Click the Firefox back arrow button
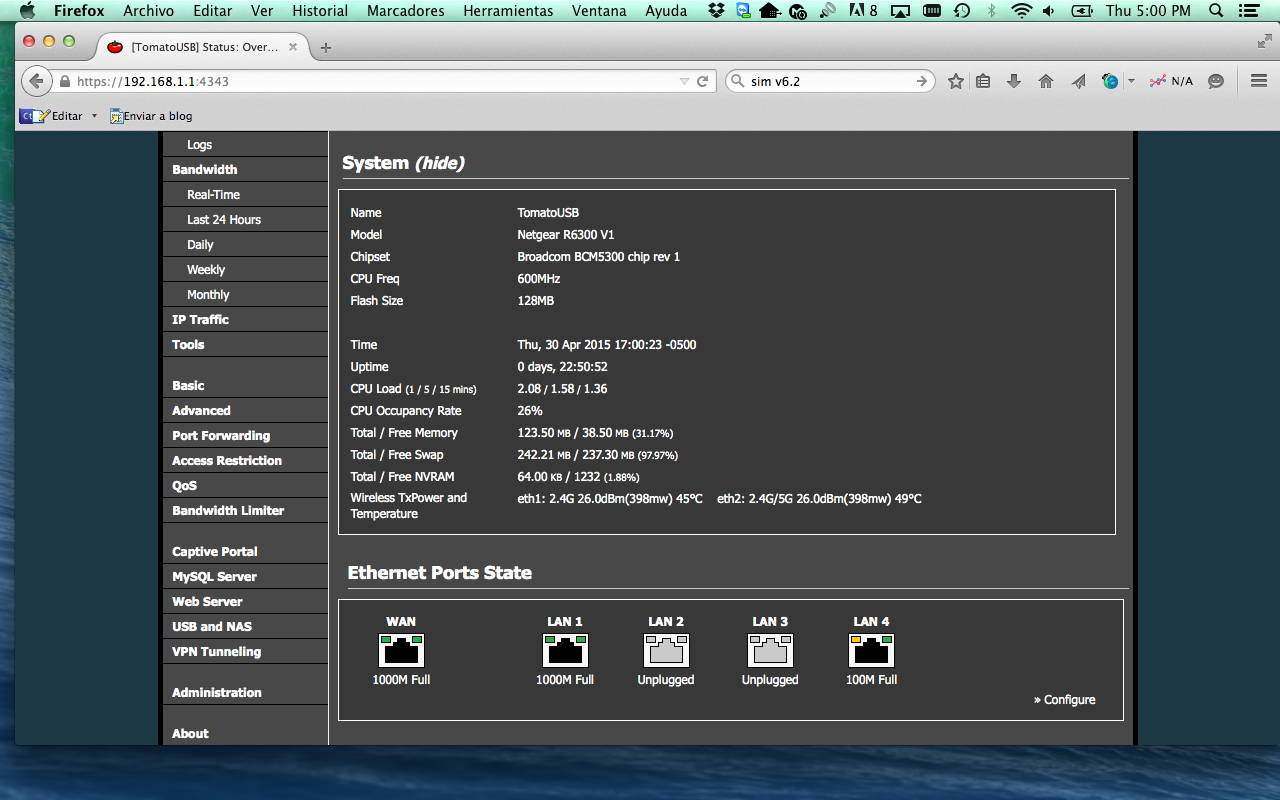Viewport: 1280px width, 800px height. 36,82
